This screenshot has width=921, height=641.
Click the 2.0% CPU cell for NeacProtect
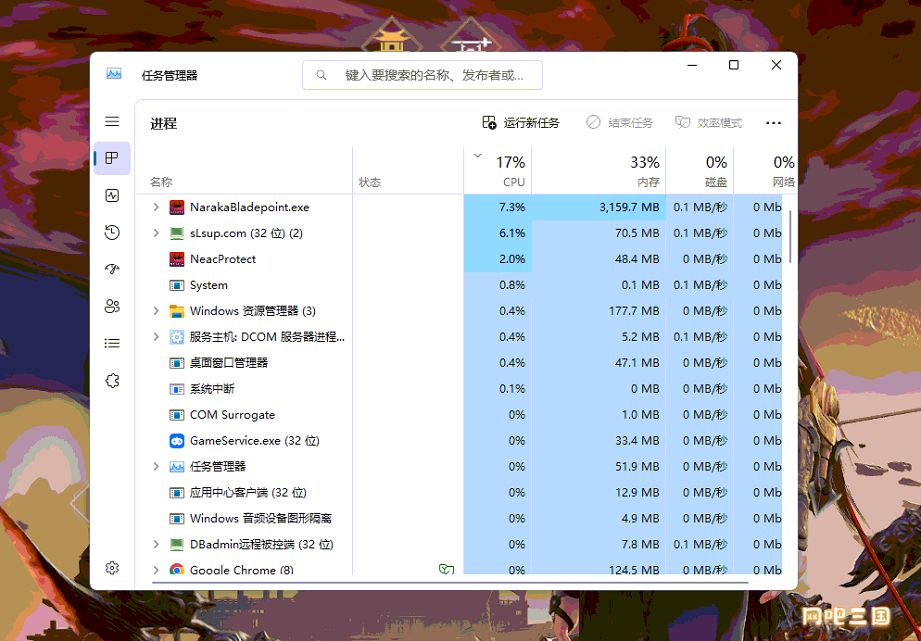[x=498, y=259]
